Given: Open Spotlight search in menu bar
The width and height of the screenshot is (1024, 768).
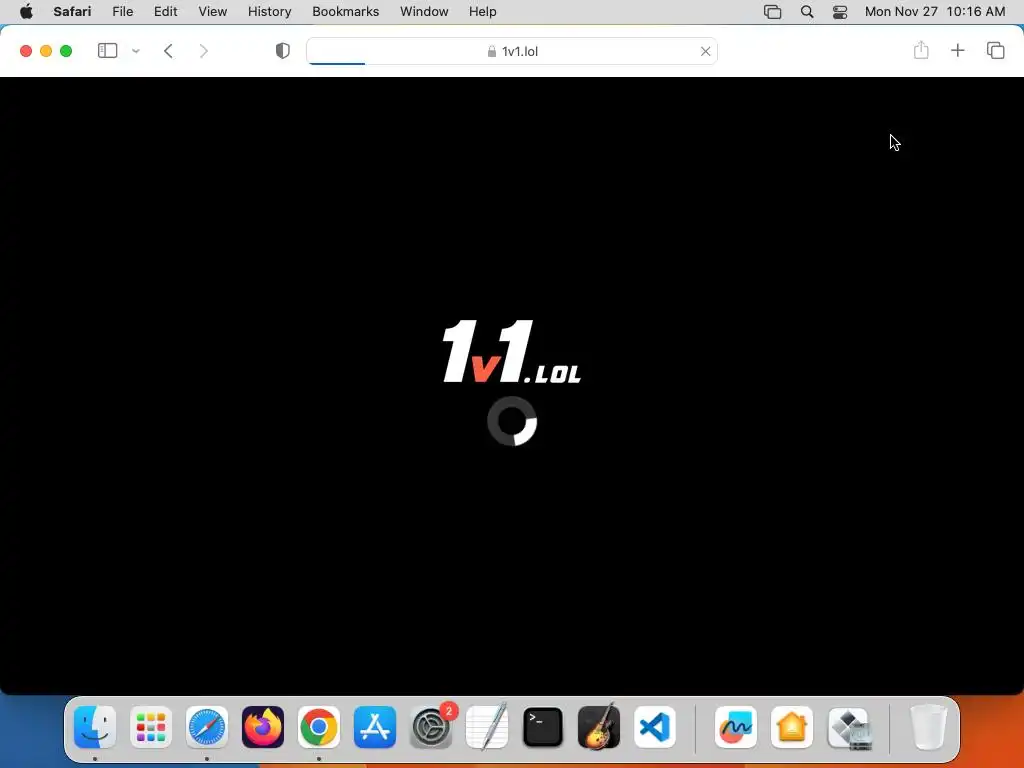Looking at the screenshot, I should pos(807,12).
